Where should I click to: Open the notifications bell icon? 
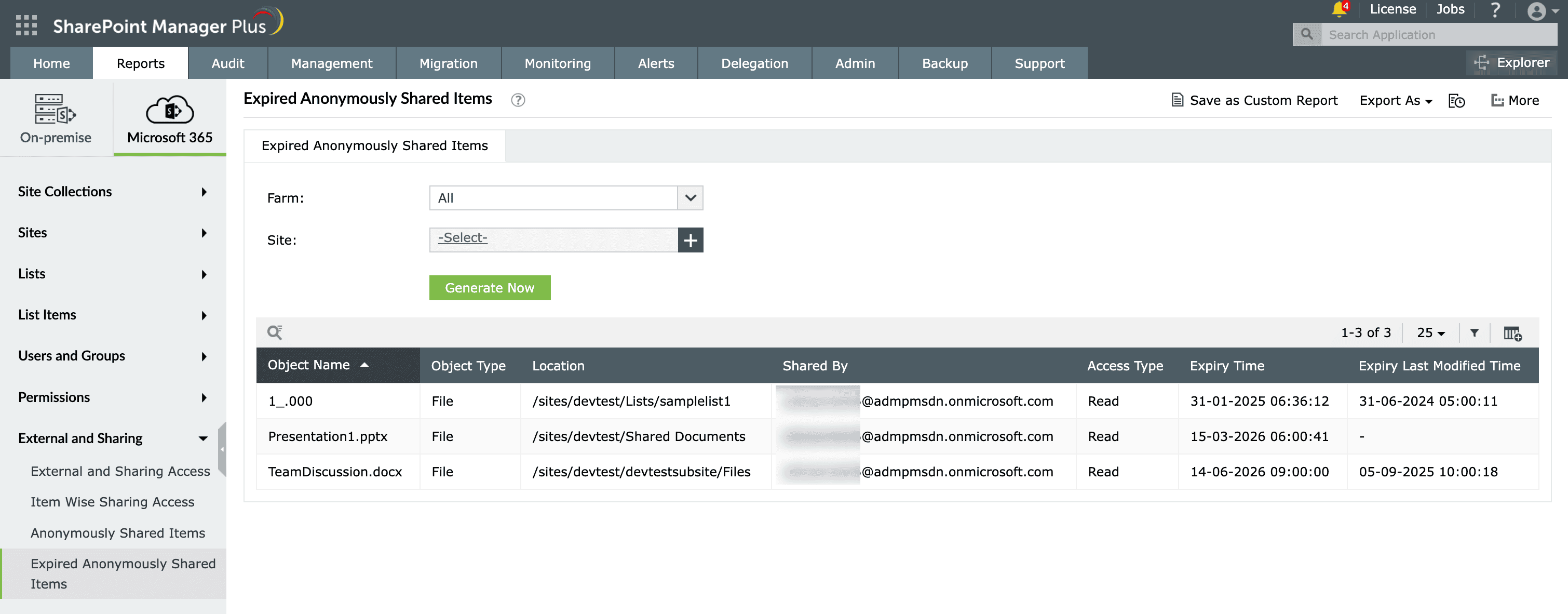pyautogui.click(x=1339, y=9)
